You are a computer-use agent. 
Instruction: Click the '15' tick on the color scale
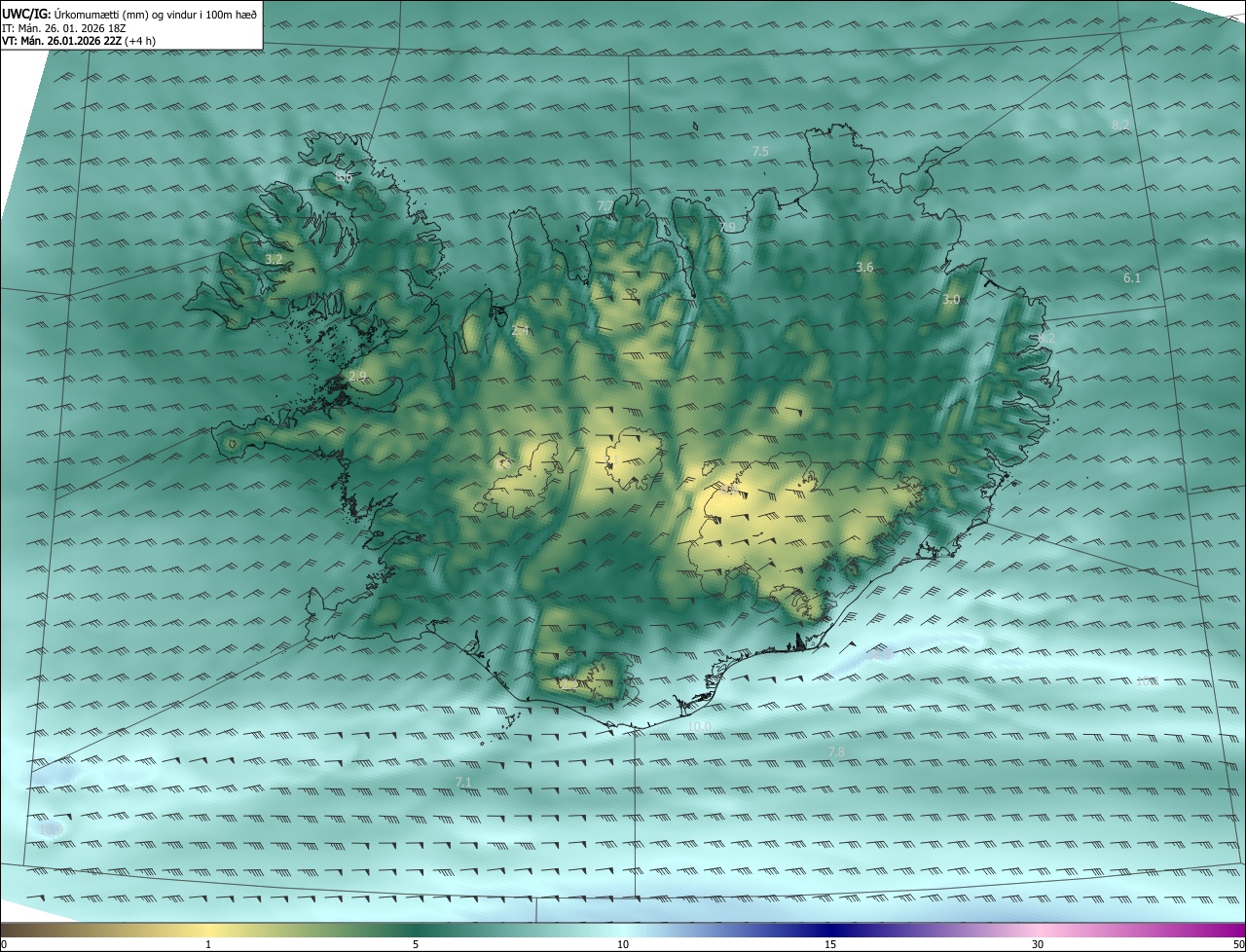click(830, 944)
